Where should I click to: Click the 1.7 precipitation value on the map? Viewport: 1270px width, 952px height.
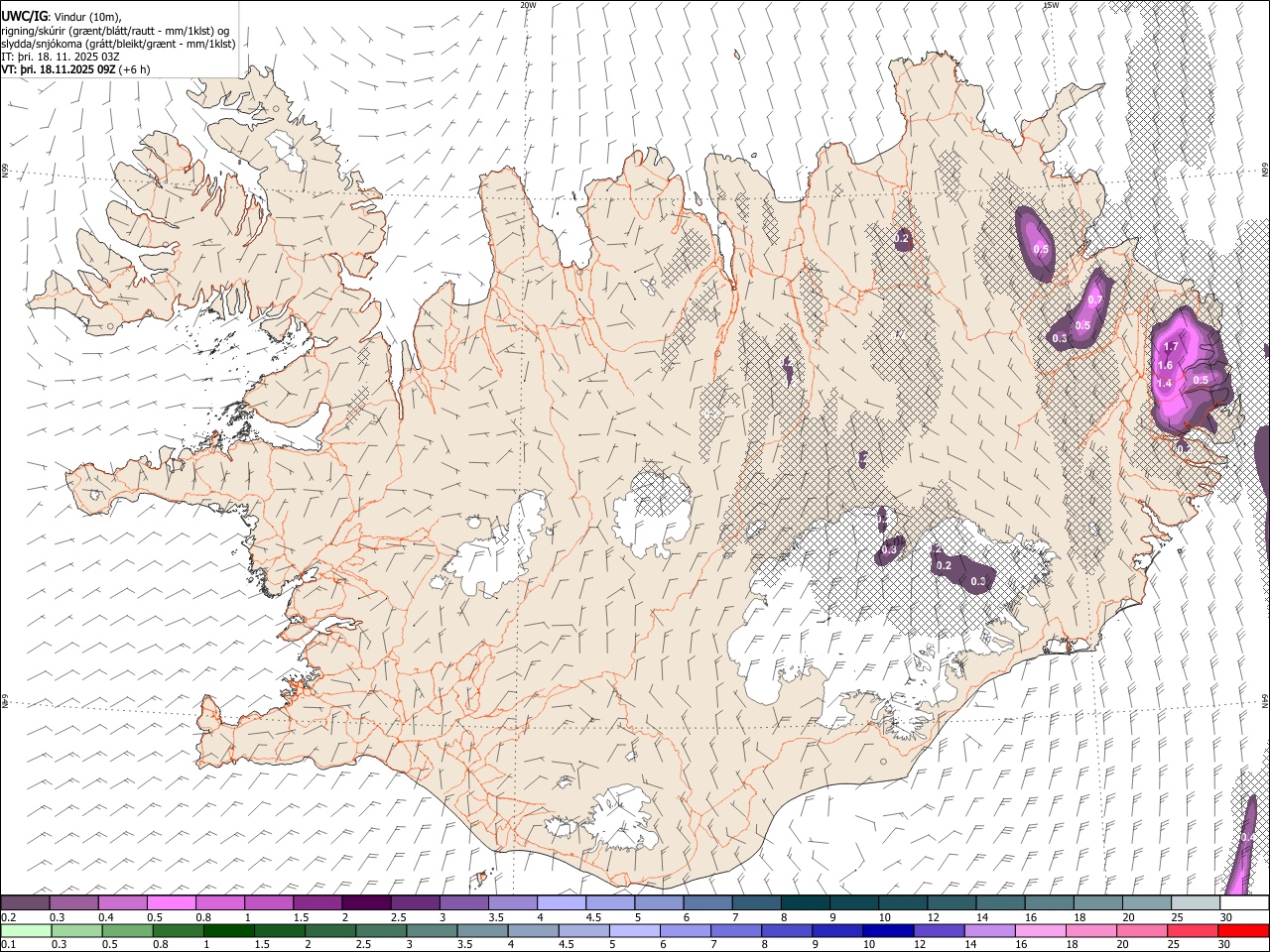click(x=1171, y=347)
